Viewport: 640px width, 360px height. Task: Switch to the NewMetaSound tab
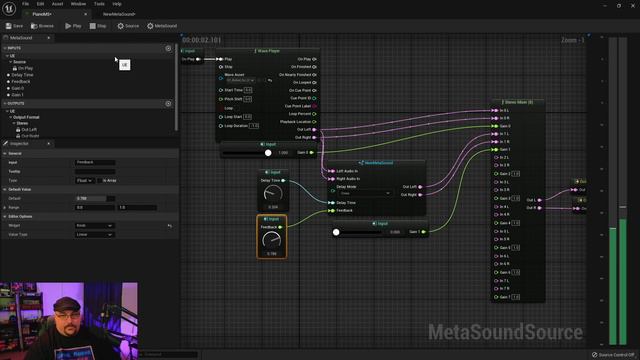click(x=119, y=14)
